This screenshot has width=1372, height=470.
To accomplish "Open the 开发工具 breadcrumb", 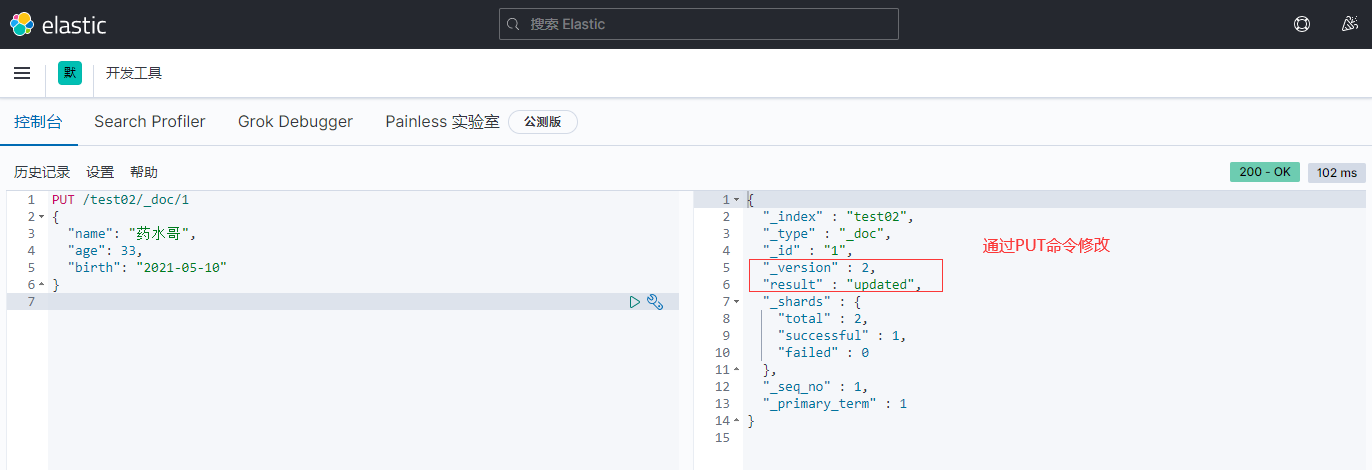I will pyautogui.click(x=134, y=73).
